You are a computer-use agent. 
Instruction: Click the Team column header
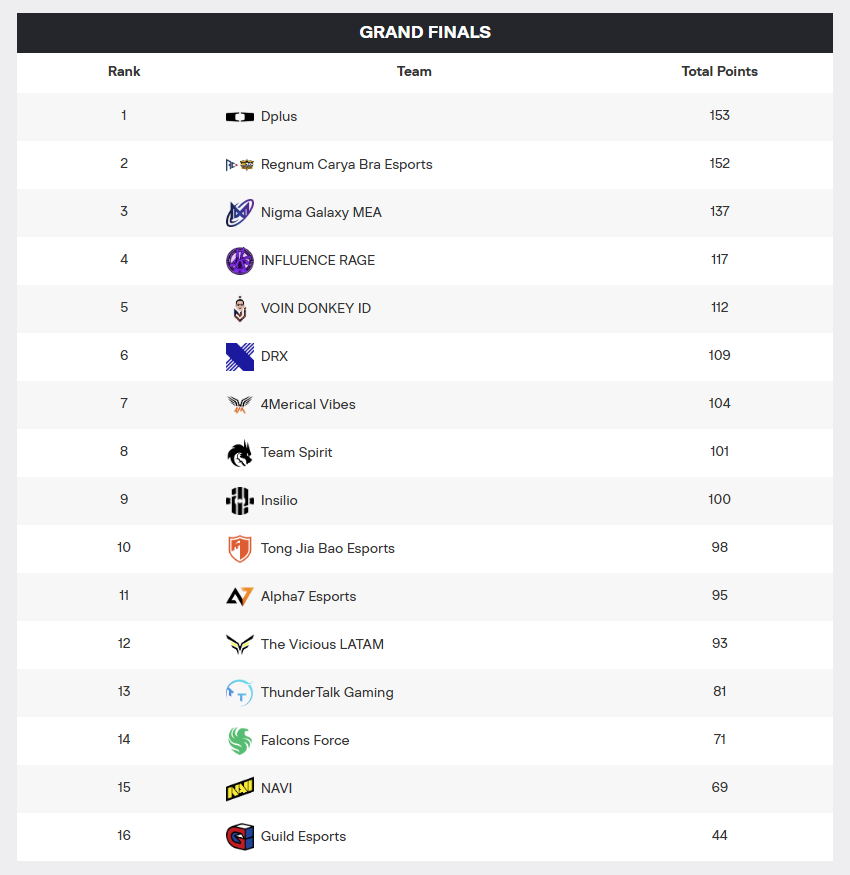[x=414, y=72]
